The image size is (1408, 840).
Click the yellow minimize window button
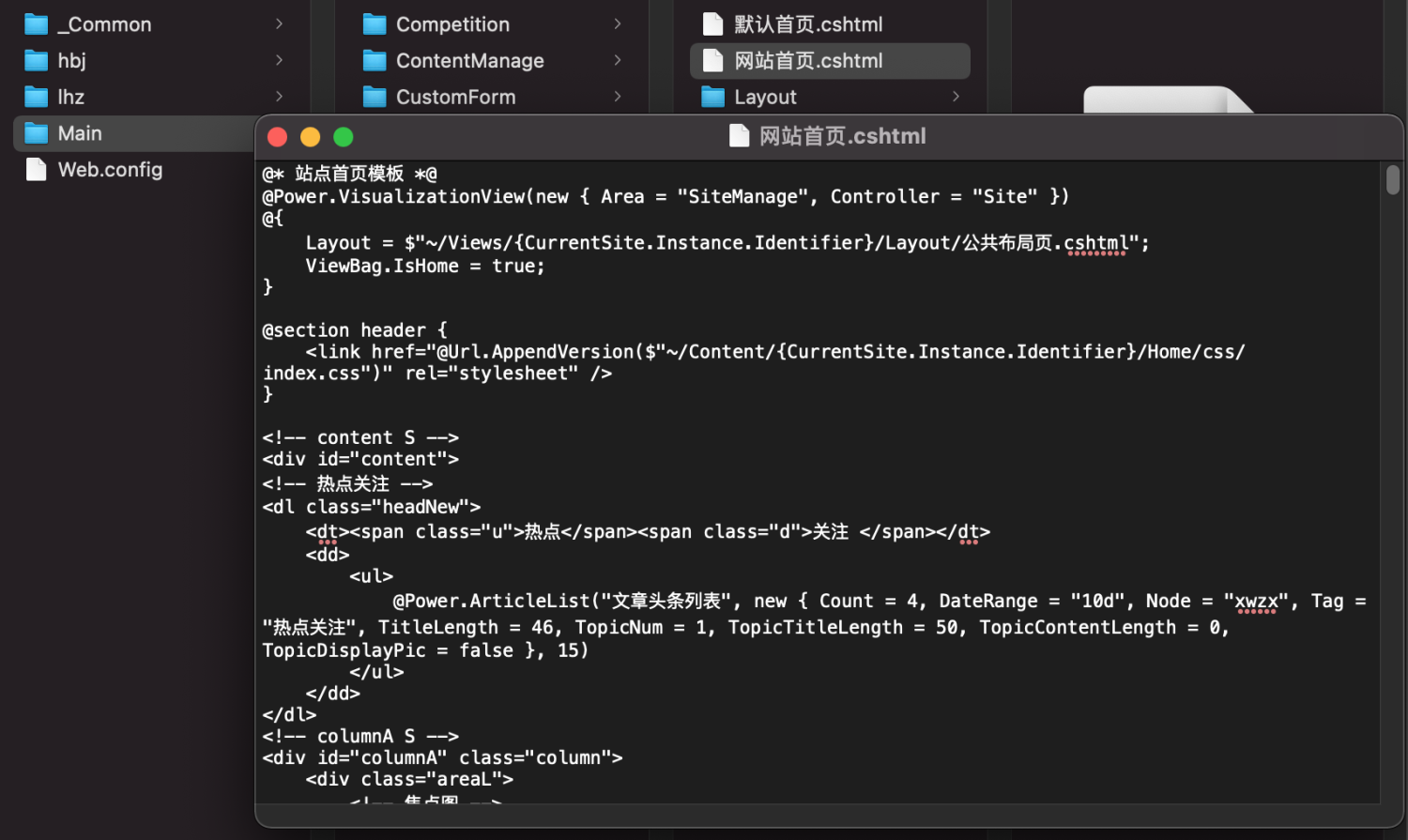point(310,137)
